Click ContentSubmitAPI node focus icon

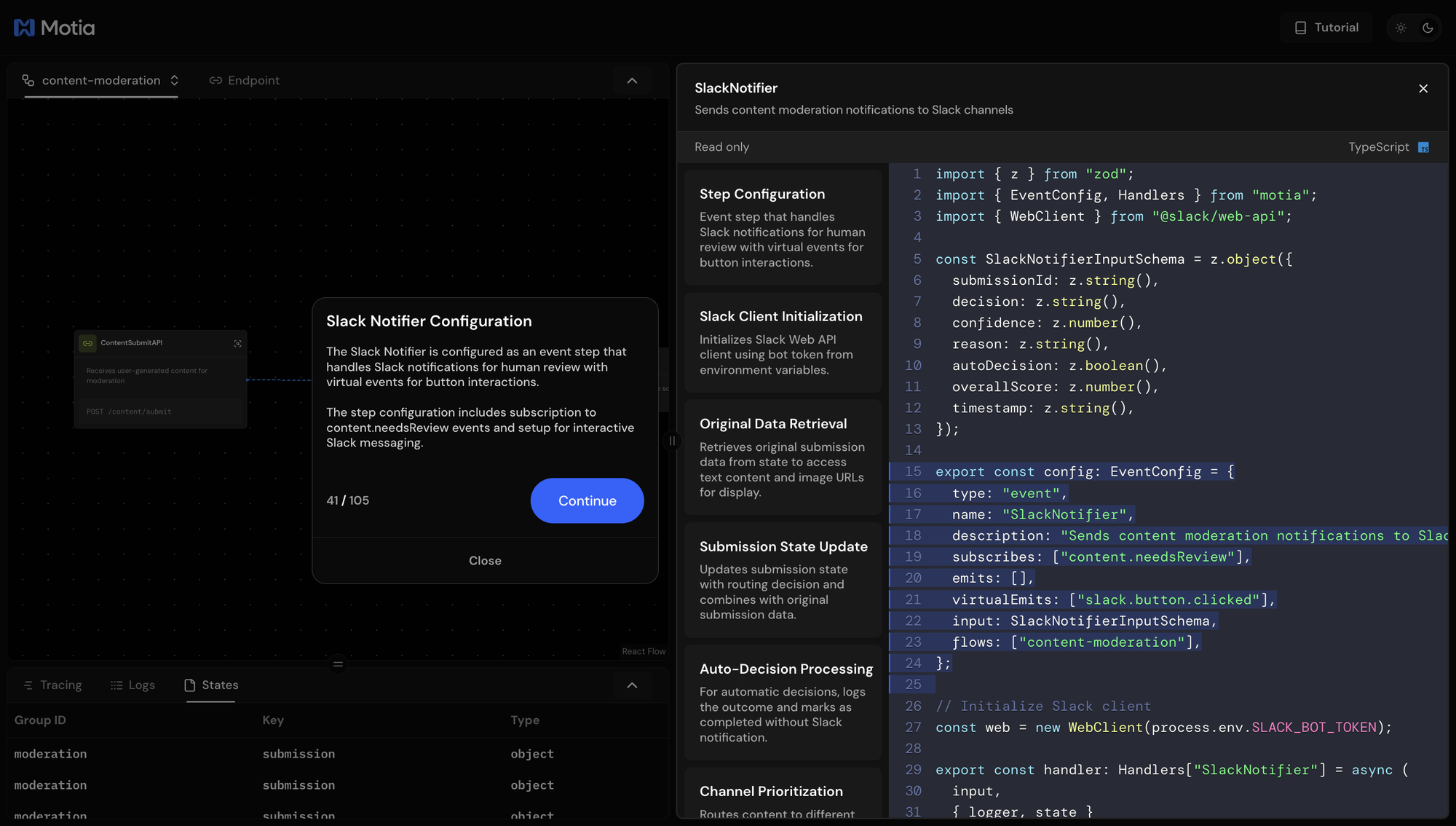[x=237, y=343]
